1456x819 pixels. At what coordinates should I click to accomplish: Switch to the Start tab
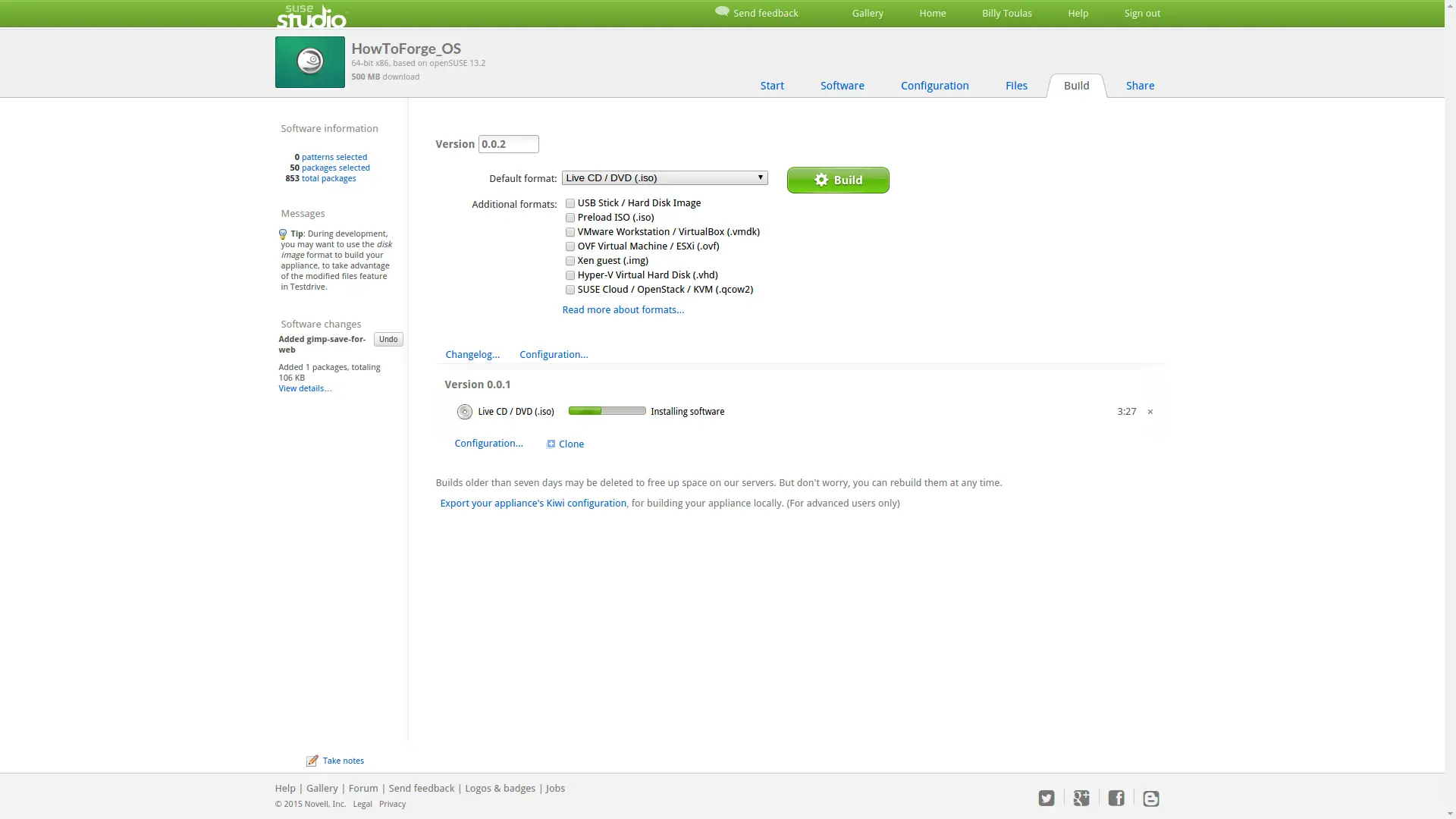click(x=772, y=86)
